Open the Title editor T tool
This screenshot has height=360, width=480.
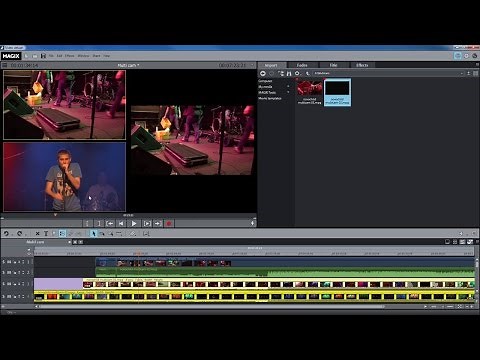46,234
